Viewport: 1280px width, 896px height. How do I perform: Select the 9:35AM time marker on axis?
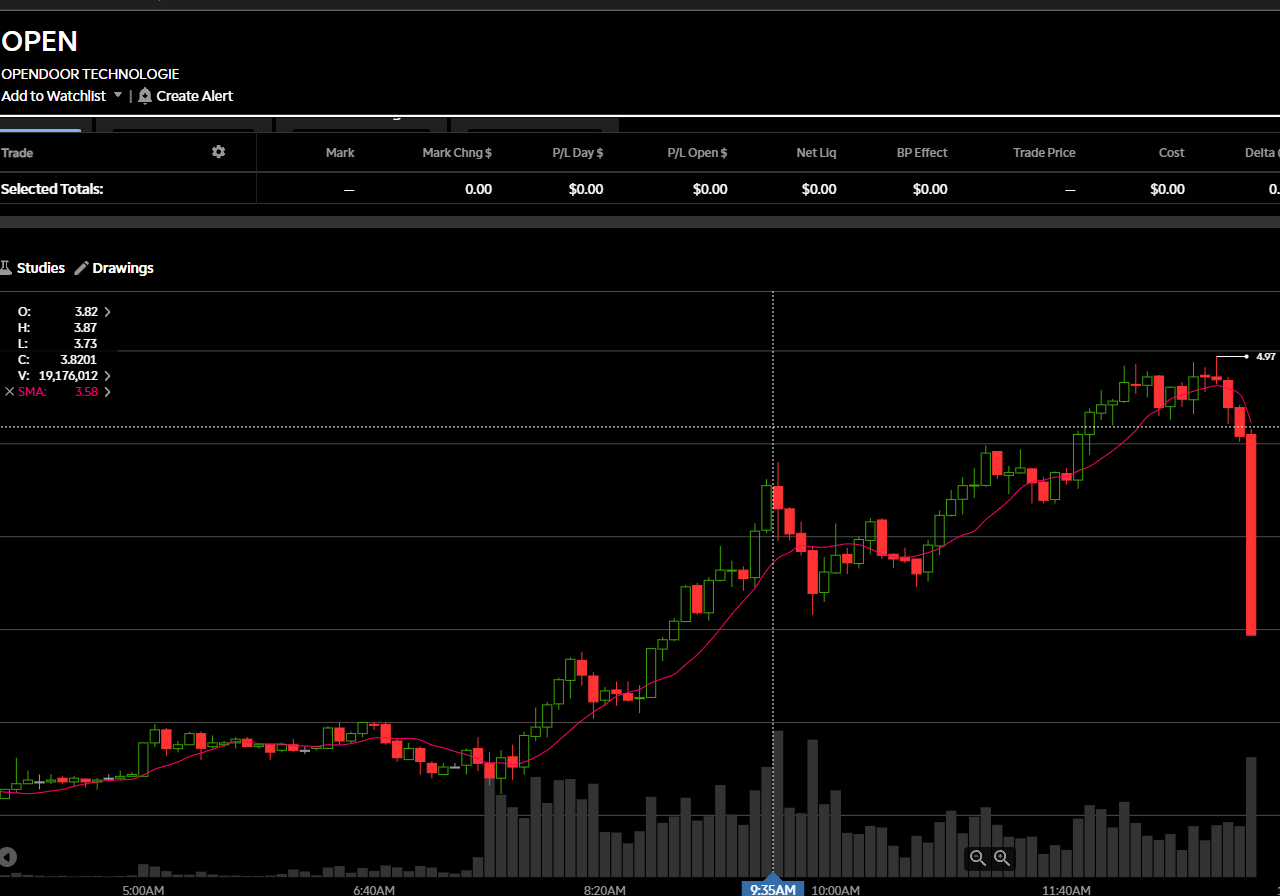point(773,889)
